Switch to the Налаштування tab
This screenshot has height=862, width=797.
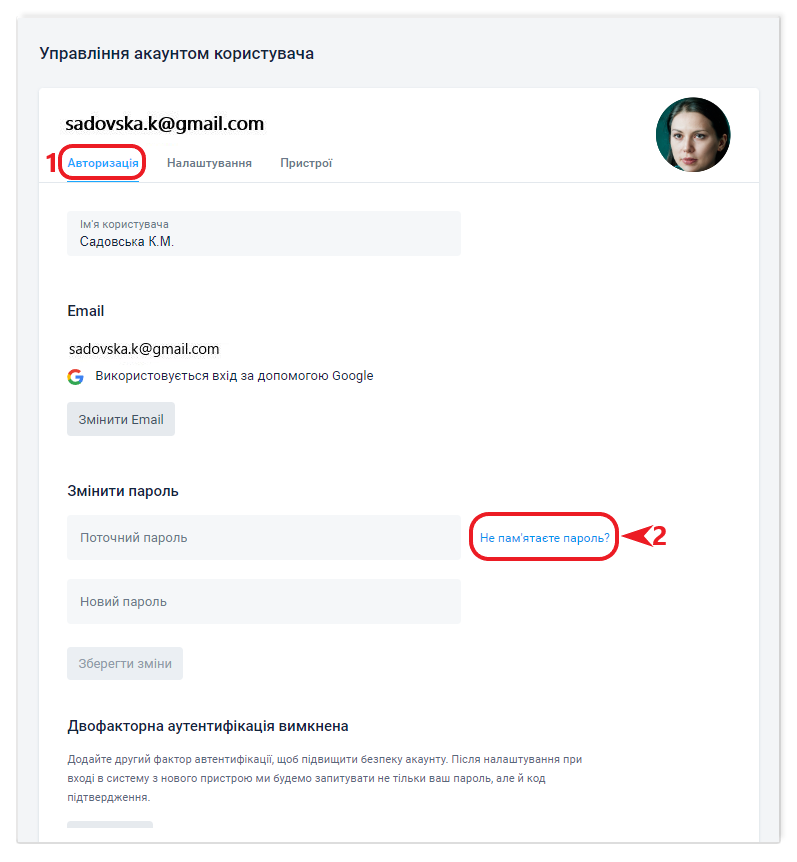209,163
